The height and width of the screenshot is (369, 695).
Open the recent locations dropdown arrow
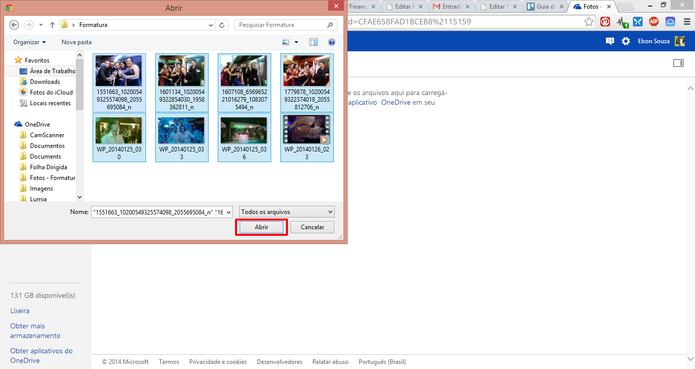pos(41,25)
